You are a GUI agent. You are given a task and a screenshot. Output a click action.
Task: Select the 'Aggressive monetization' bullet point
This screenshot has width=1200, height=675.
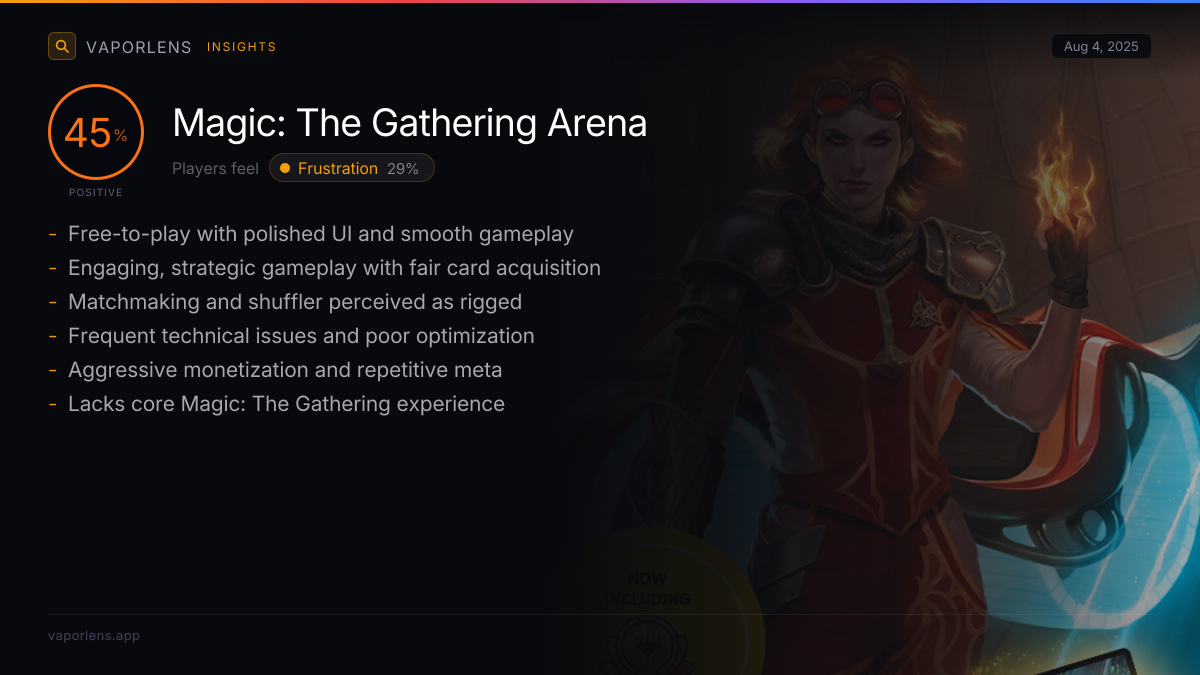tap(285, 370)
